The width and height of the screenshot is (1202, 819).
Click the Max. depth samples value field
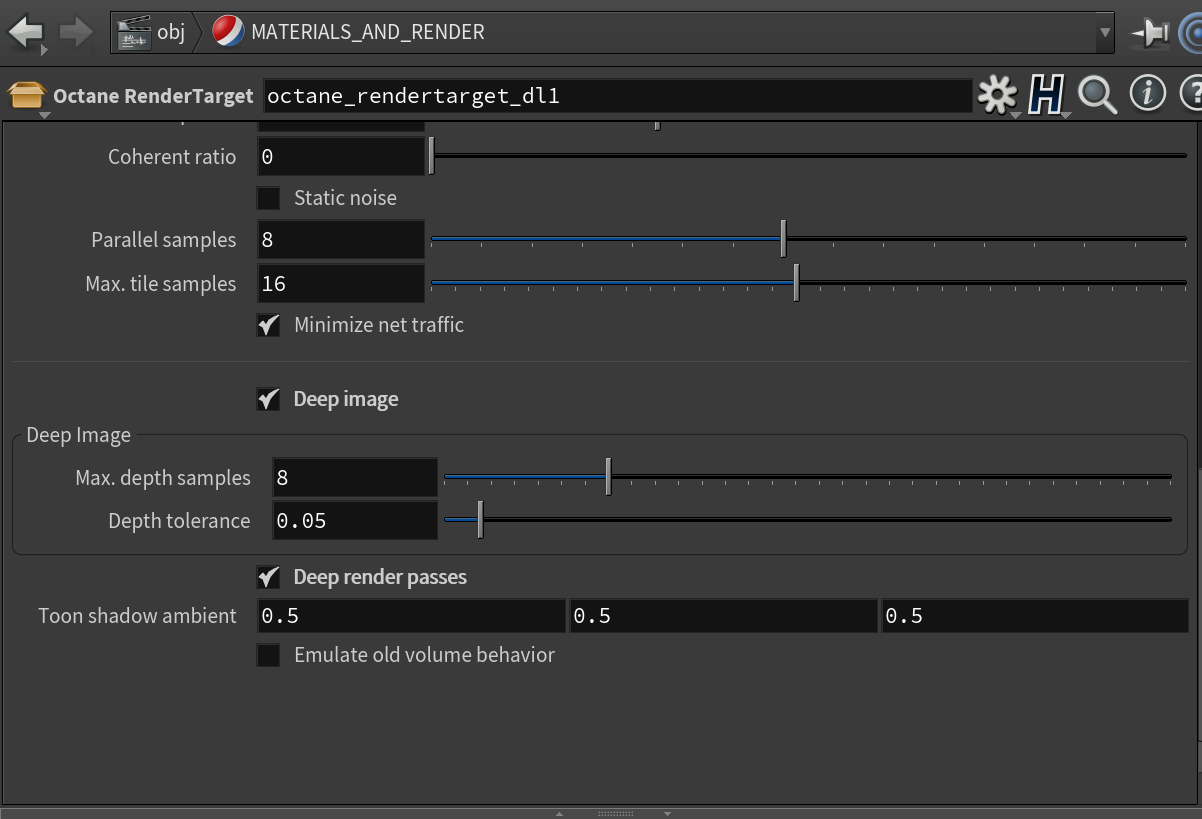click(355, 478)
